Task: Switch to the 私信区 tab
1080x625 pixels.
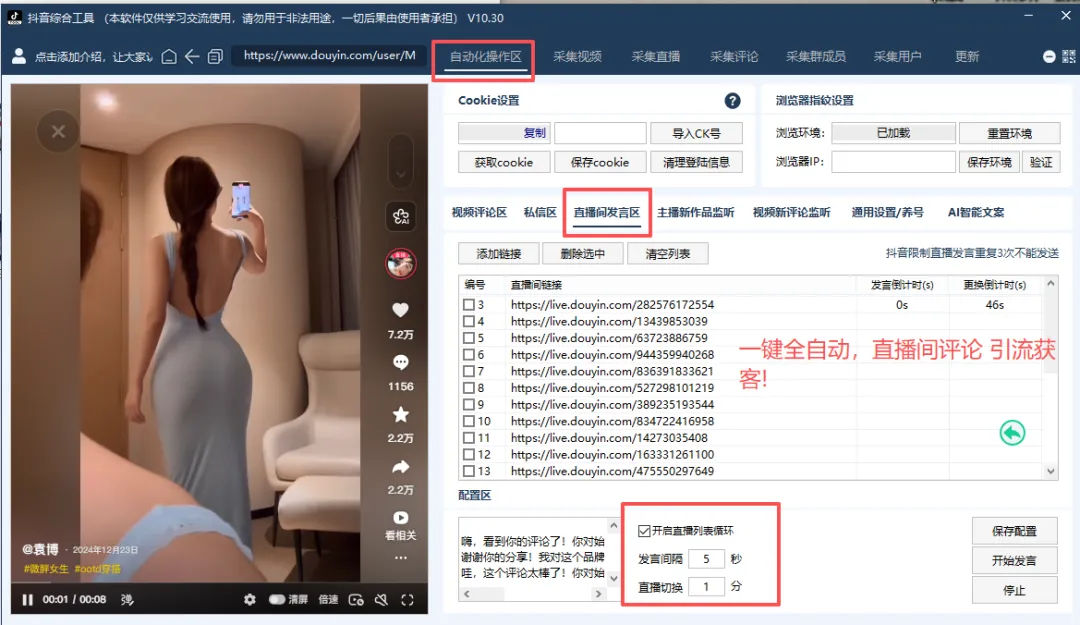Action: click(x=541, y=211)
